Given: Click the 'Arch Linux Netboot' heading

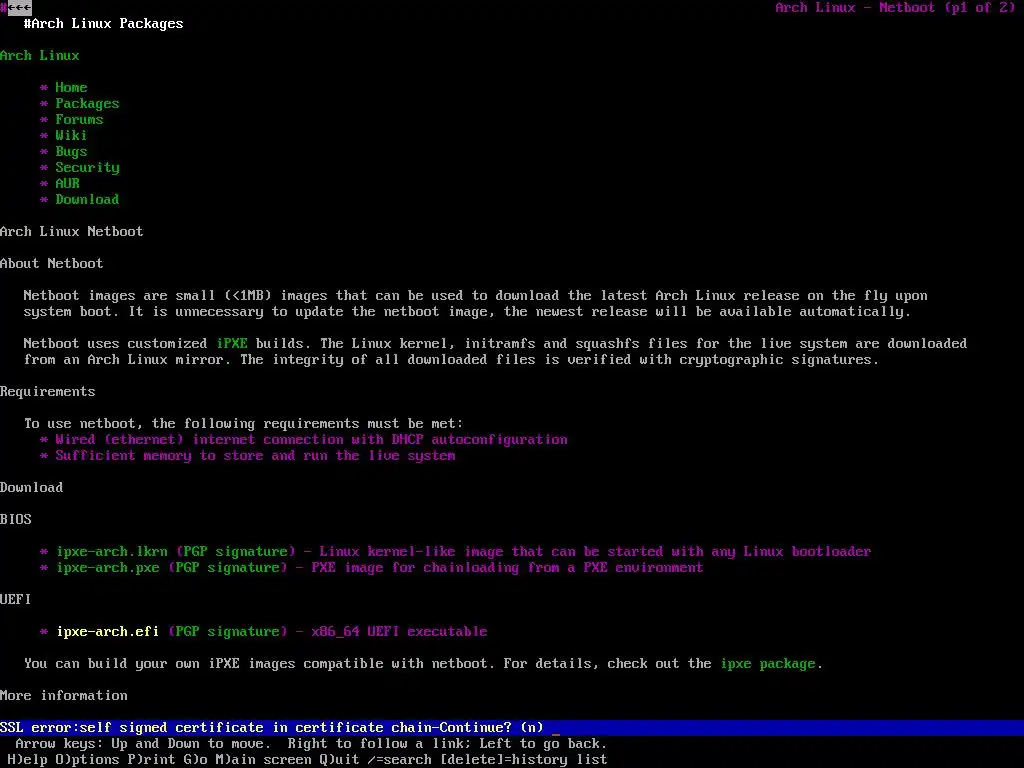Looking at the screenshot, I should pos(72,231).
